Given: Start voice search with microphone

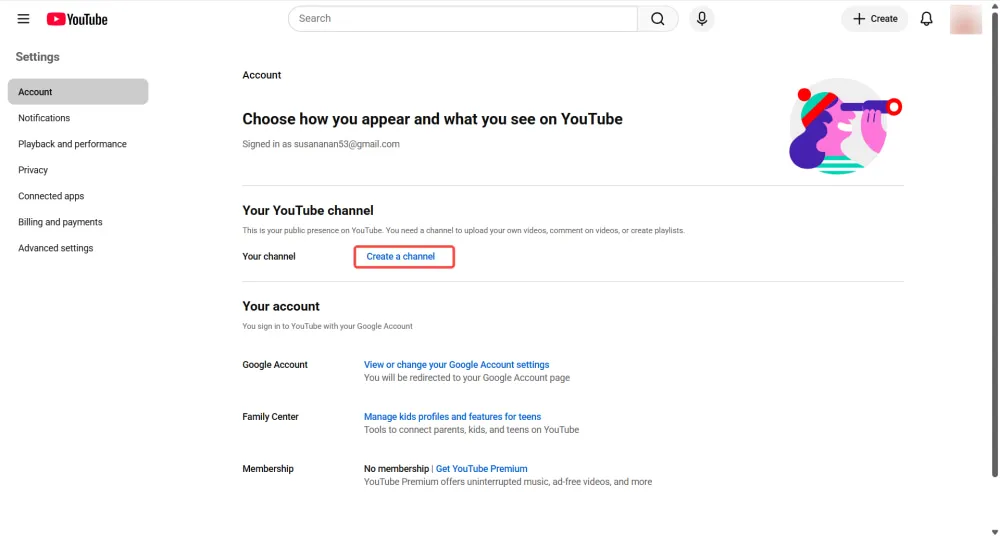Looking at the screenshot, I should coord(702,19).
